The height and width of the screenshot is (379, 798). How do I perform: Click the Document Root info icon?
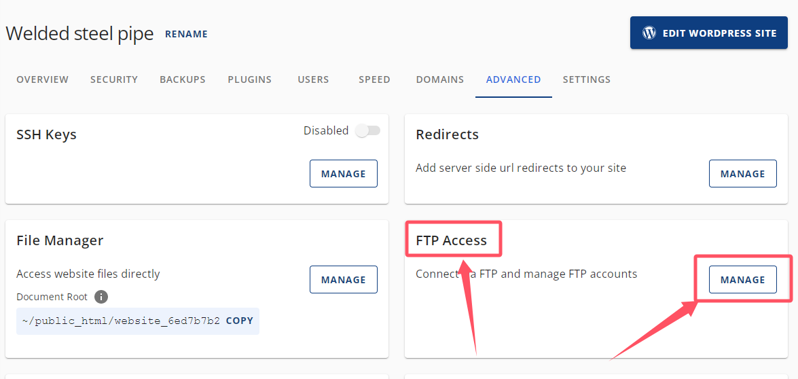tap(101, 297)
